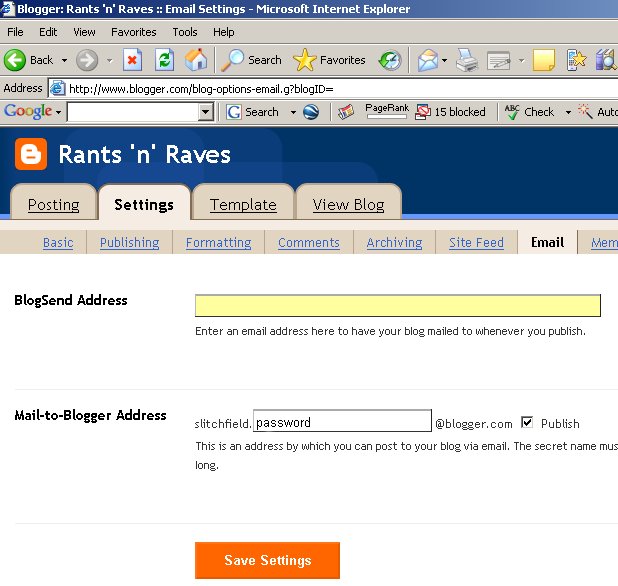Select the Settings tab
Image resolution: width=618 pixels, height=586 pixels.
144,204
